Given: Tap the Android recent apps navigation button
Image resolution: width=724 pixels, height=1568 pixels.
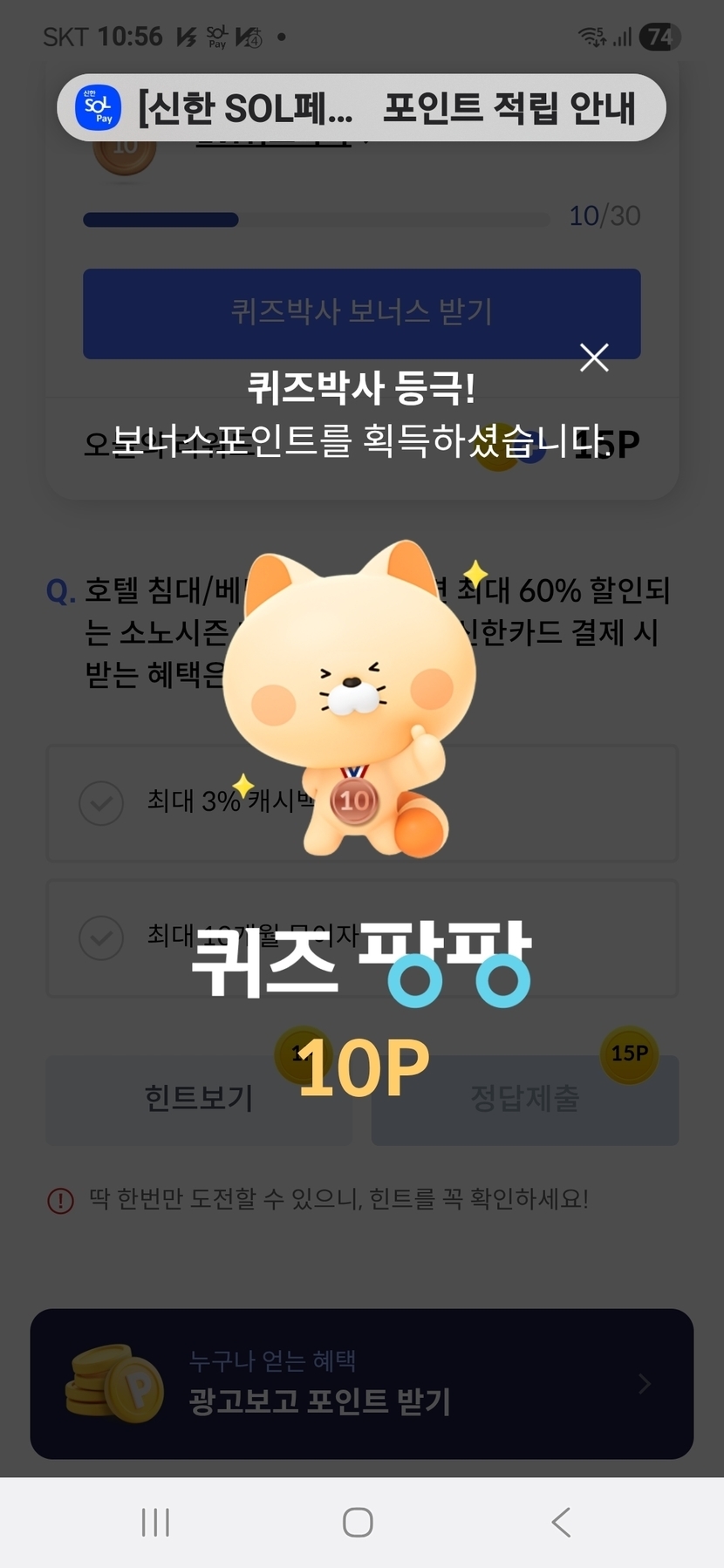Looking at the screenshot, I should 155,1523.
